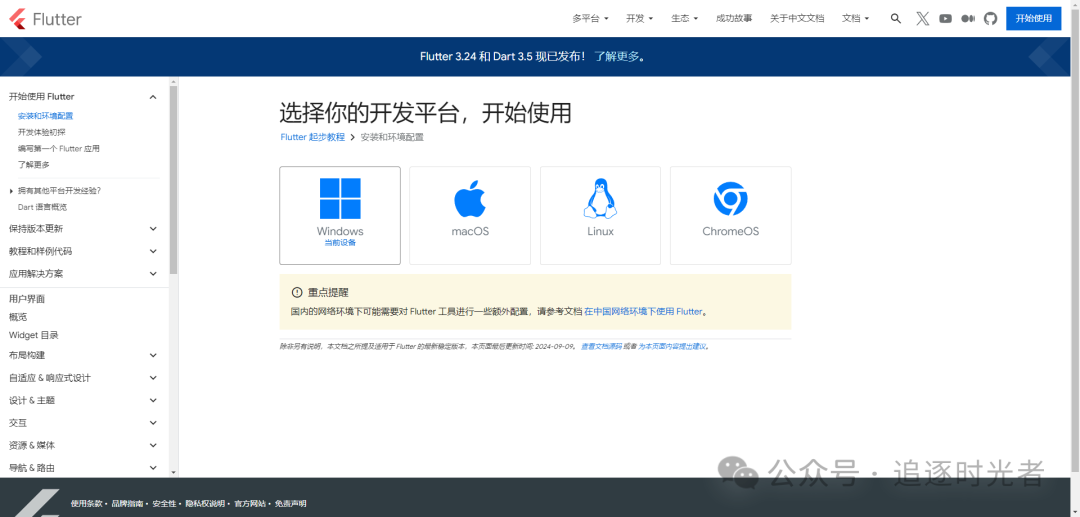The image size is (1080, 517).
Task: Open the 多平台 dropdown menu
Action: tap(590, 19)
